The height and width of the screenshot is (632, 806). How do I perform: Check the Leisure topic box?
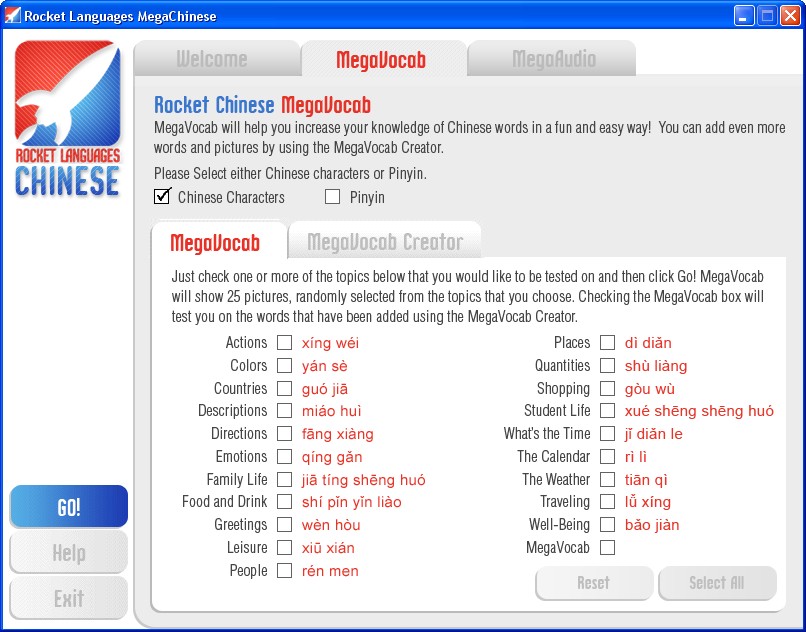284,548
